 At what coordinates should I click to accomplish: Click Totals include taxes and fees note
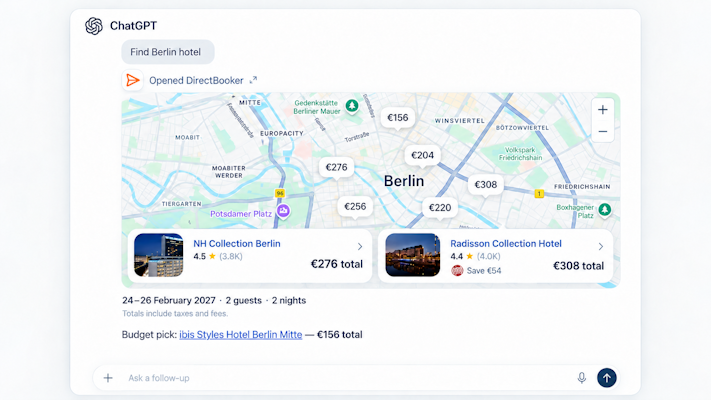click(175, 313)
